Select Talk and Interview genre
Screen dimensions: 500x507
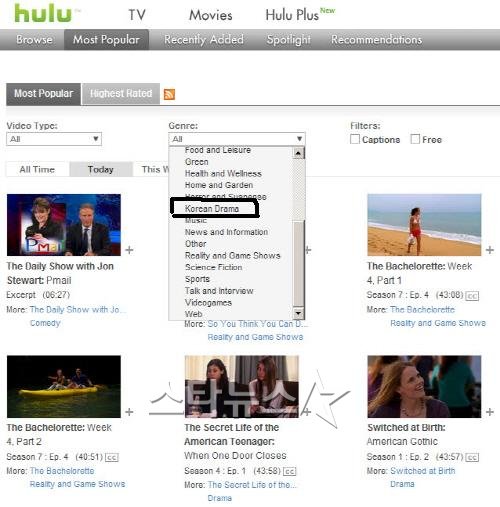pyautogui.click(x=219, y=291)
